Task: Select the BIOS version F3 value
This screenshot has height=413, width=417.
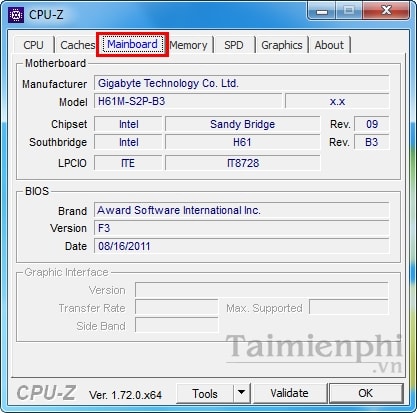Action: (x=241, y=228)
